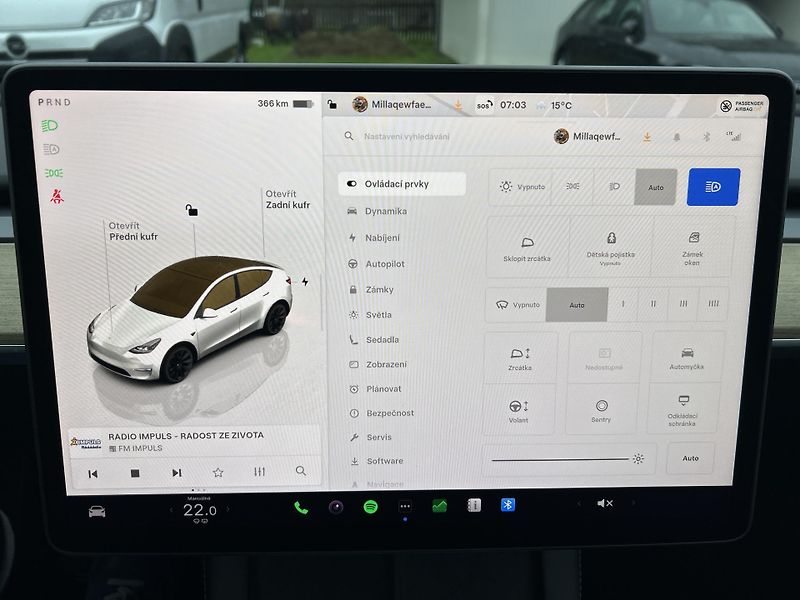
Task: Unmute using the volume speaker icon
Action: click(x=605, y=503)
